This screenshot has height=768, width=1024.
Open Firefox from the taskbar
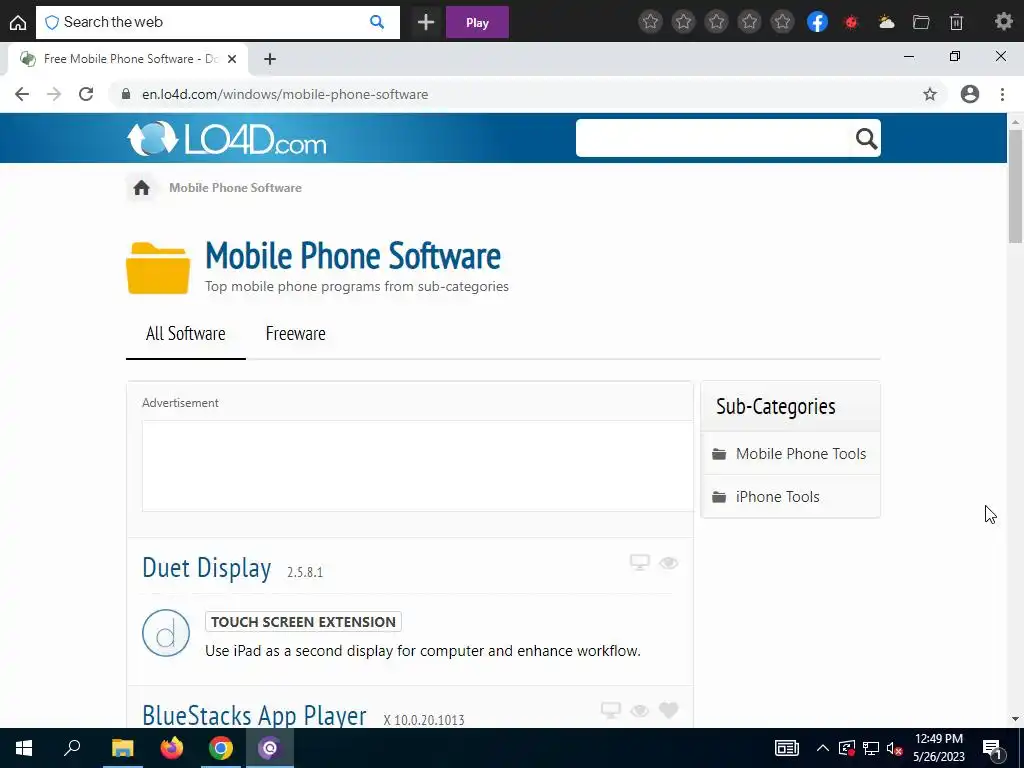point(172,748)
